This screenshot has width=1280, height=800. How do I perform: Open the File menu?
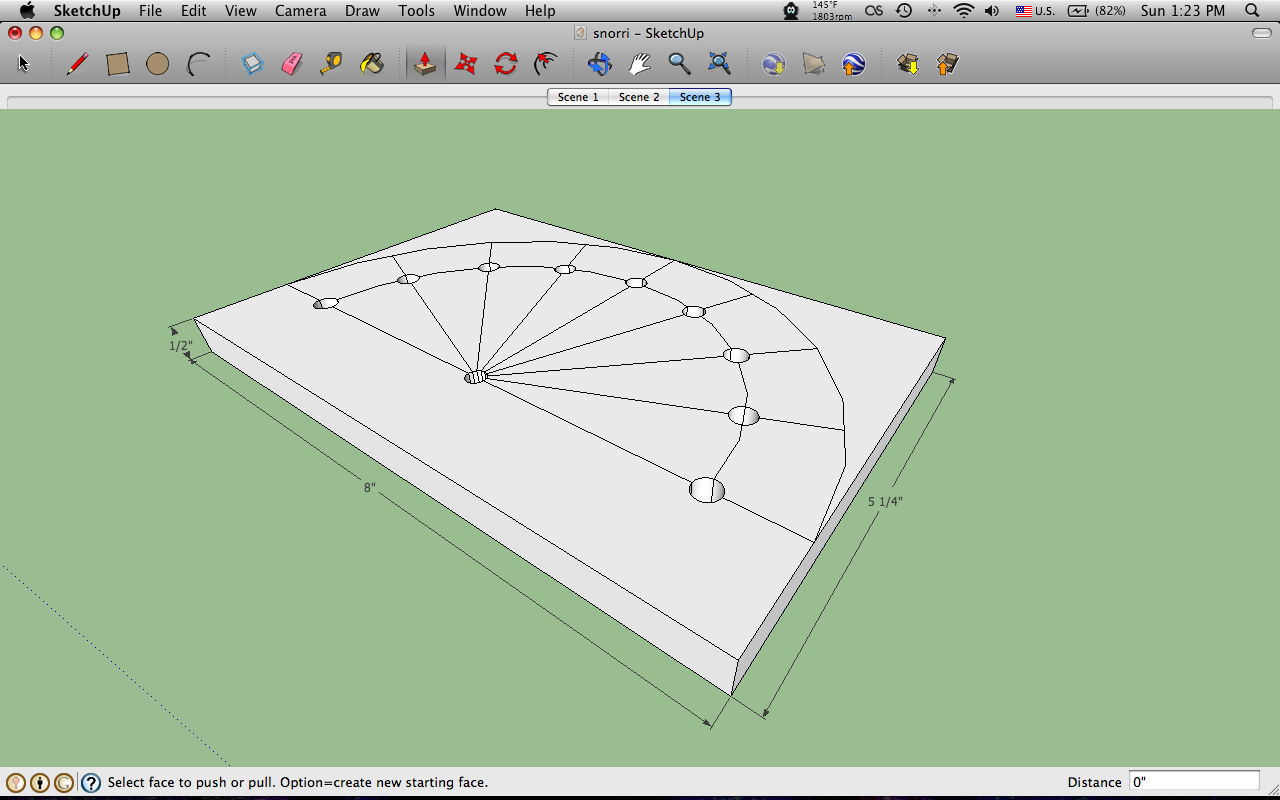(x=150, y=11)
